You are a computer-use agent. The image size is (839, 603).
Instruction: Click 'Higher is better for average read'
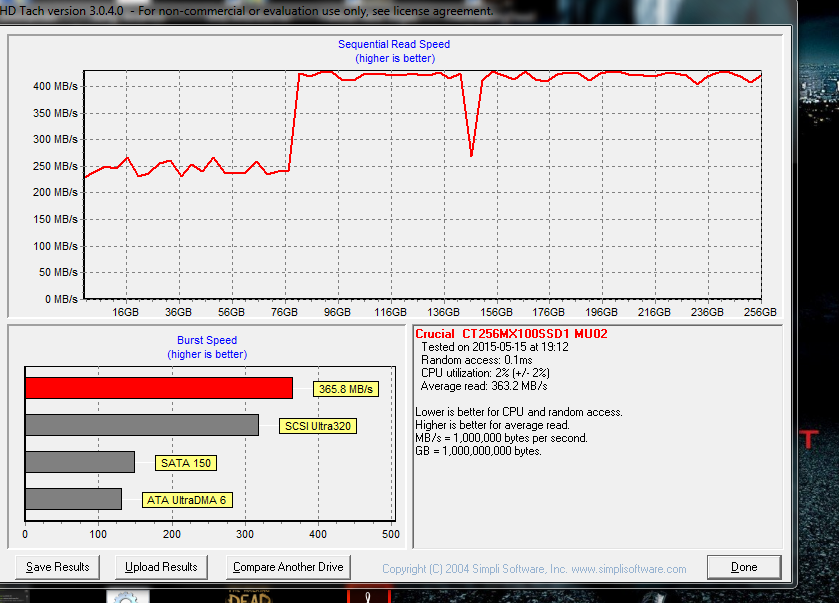pos(492,425)
